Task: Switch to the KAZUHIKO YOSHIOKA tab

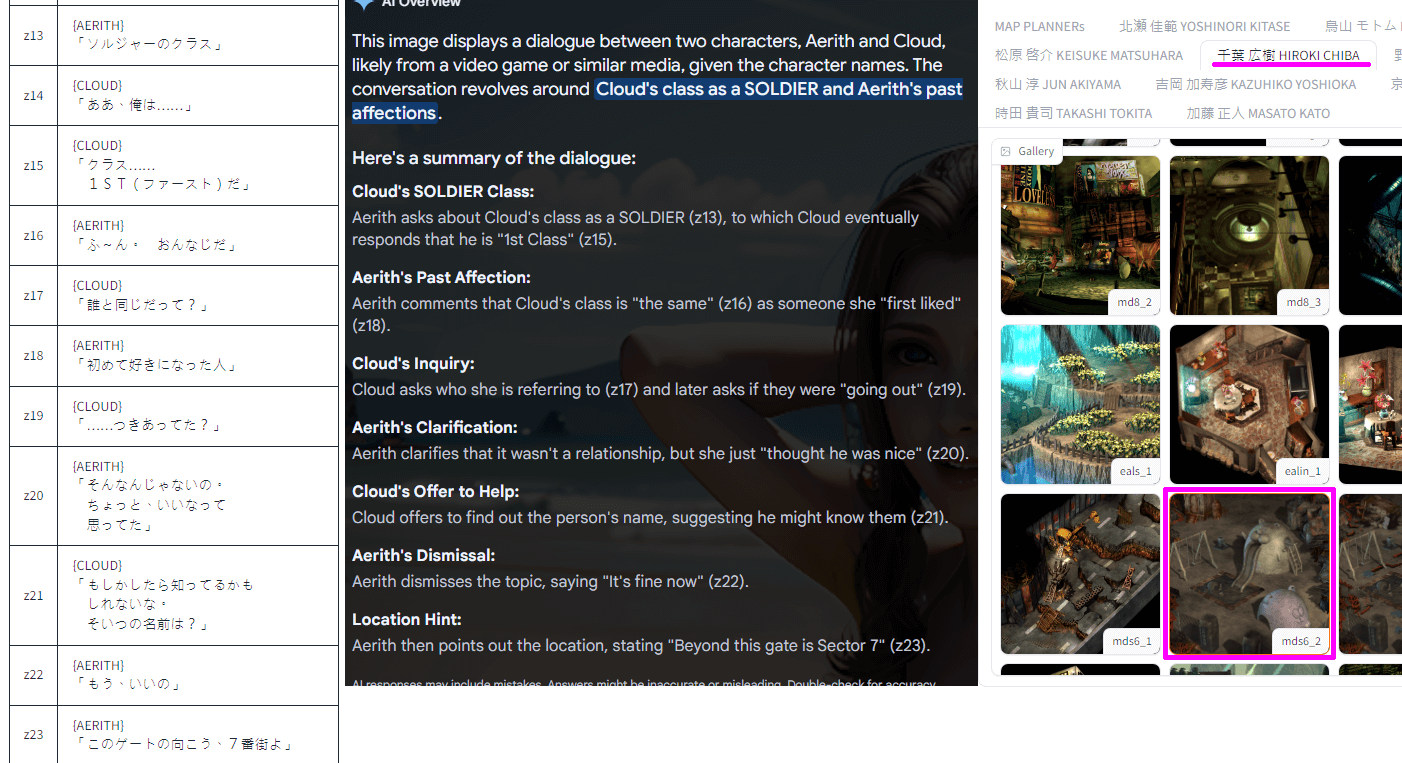Action: [x=1256, y=84]
